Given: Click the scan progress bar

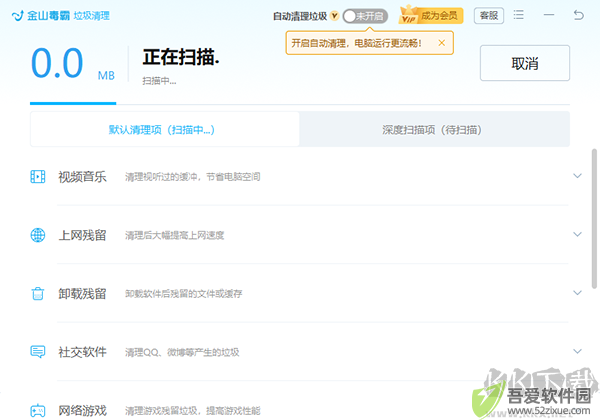Looking at the screenshot, I should pyautogui.click(x=300, y=104).
